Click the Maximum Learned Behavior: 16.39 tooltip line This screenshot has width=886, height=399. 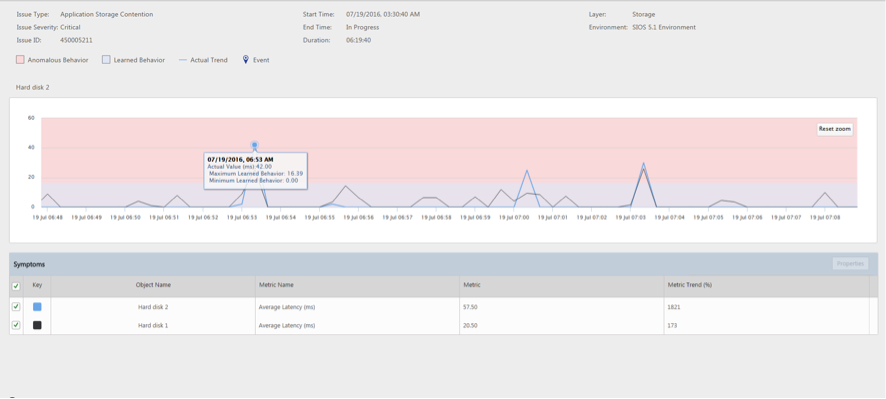coord(256,174)
